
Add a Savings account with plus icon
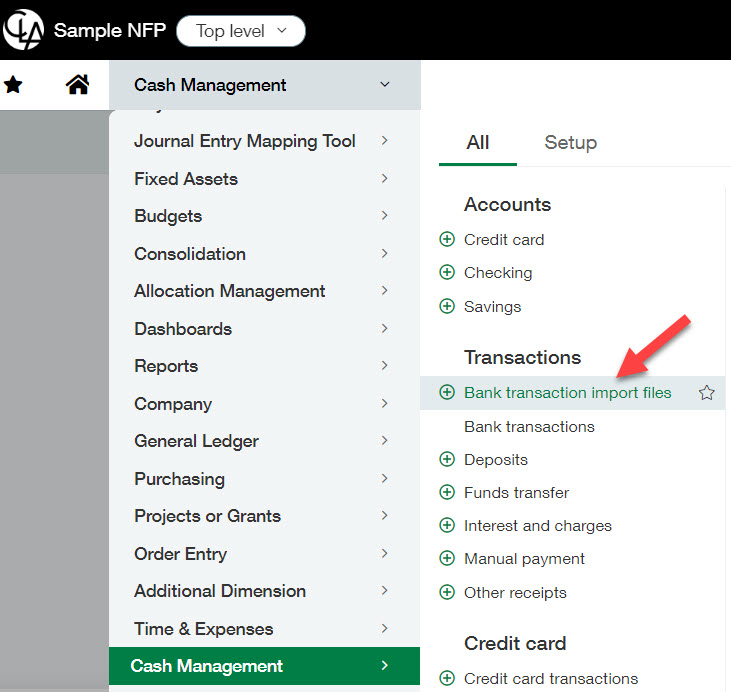(x=447, y=307)
